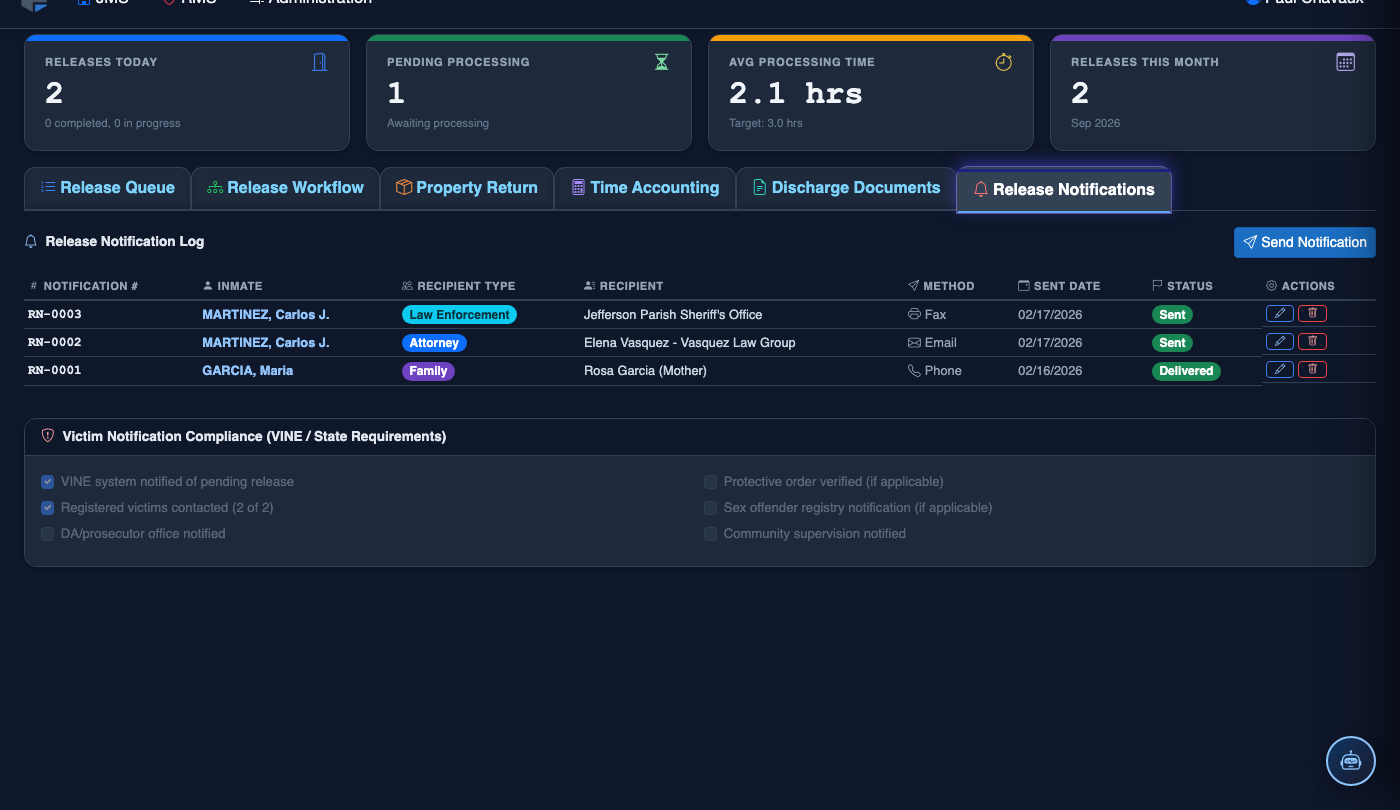This screenshot has width=1400, height=810.
Task: Click the calendar icon on Releases This Month
Action: click(1346, 62)
